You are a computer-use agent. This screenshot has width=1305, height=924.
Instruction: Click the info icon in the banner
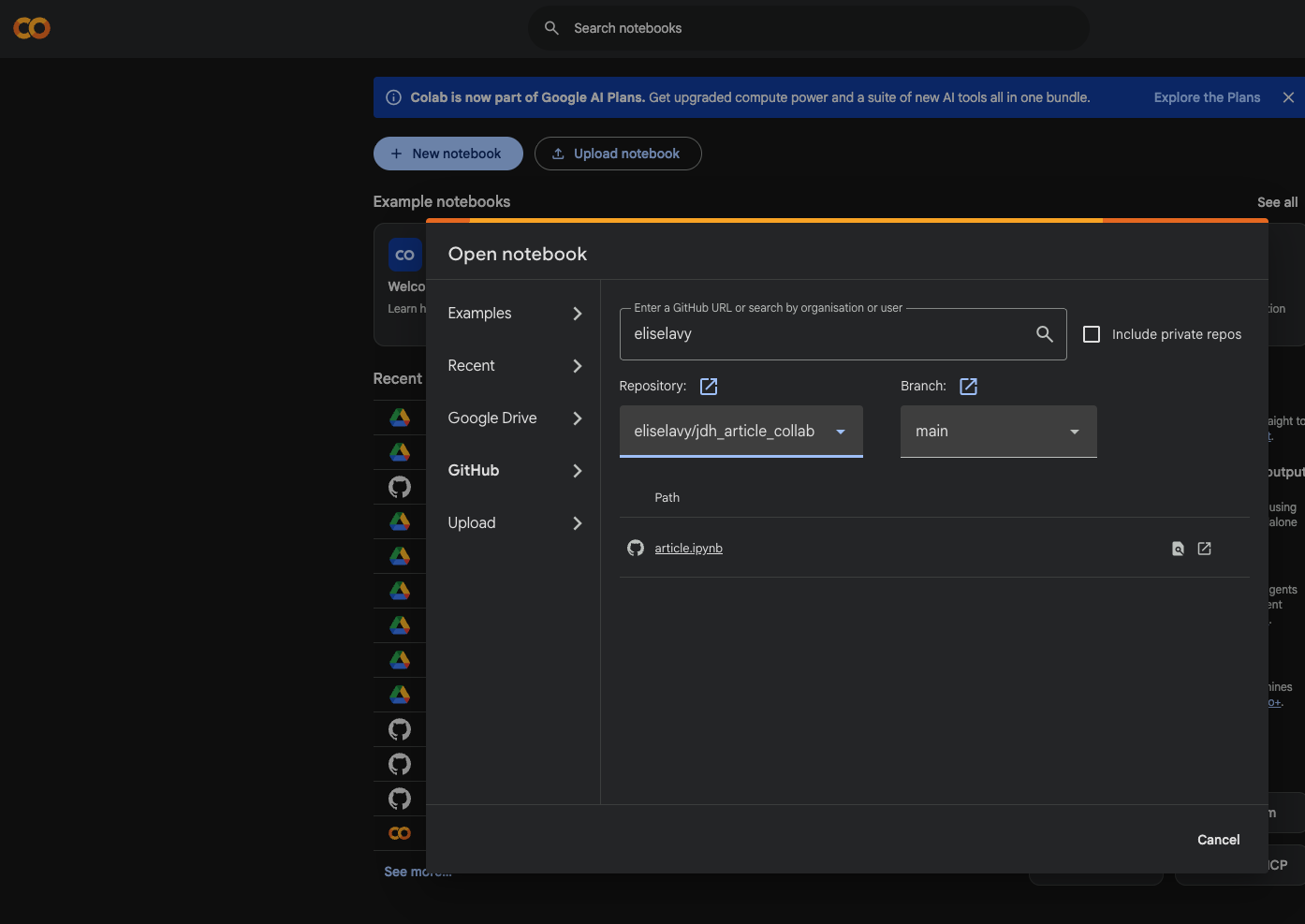tap(394, 97)
